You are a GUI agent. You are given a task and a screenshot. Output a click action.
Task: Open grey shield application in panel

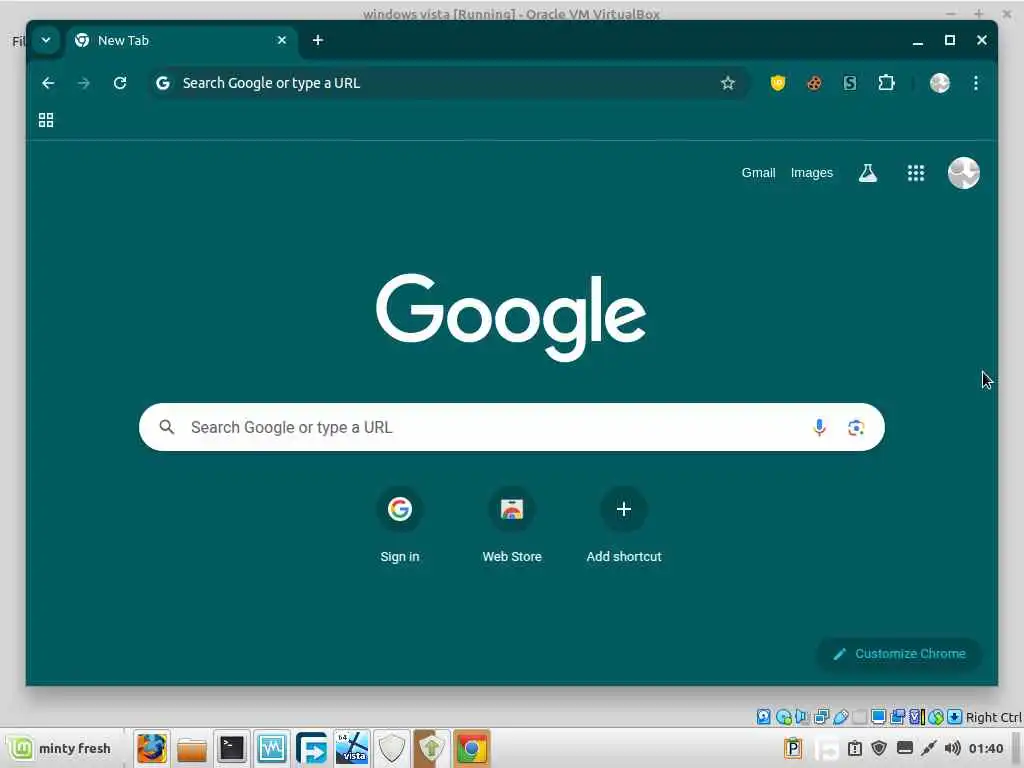[x=392, y=748]
